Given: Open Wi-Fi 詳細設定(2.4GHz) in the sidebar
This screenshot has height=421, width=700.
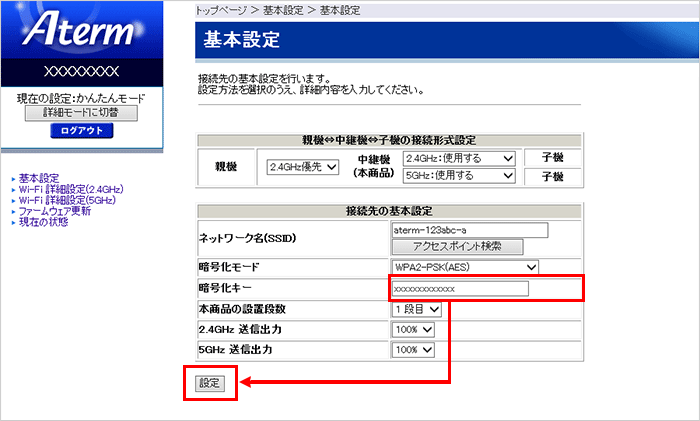Looking at the screenshot, I should [x=71, y=189].
